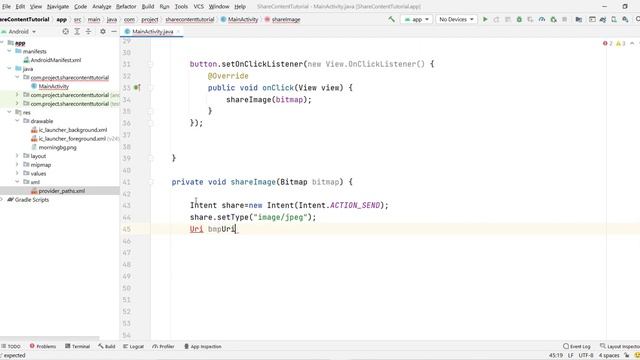
Task: Click the up arrow next to the warnings count
Action: click(x=632, y=43)
